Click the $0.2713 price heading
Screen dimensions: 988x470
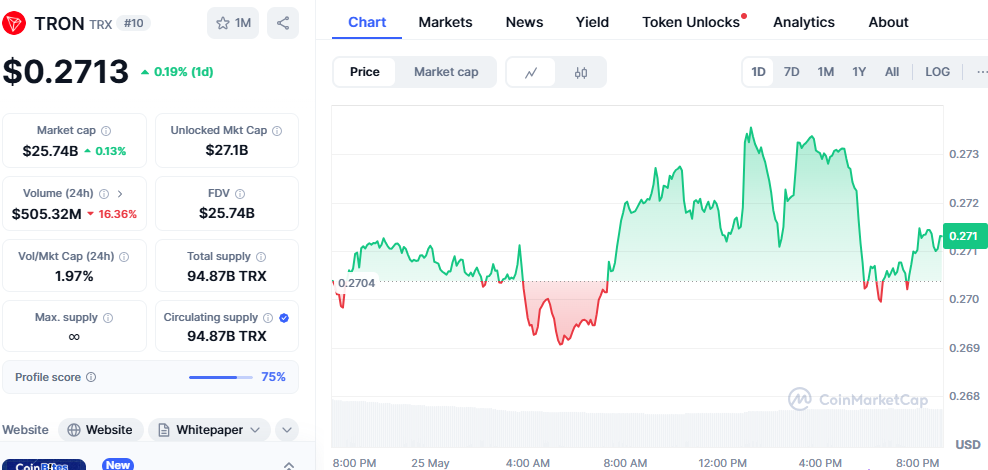coord(66,71)
